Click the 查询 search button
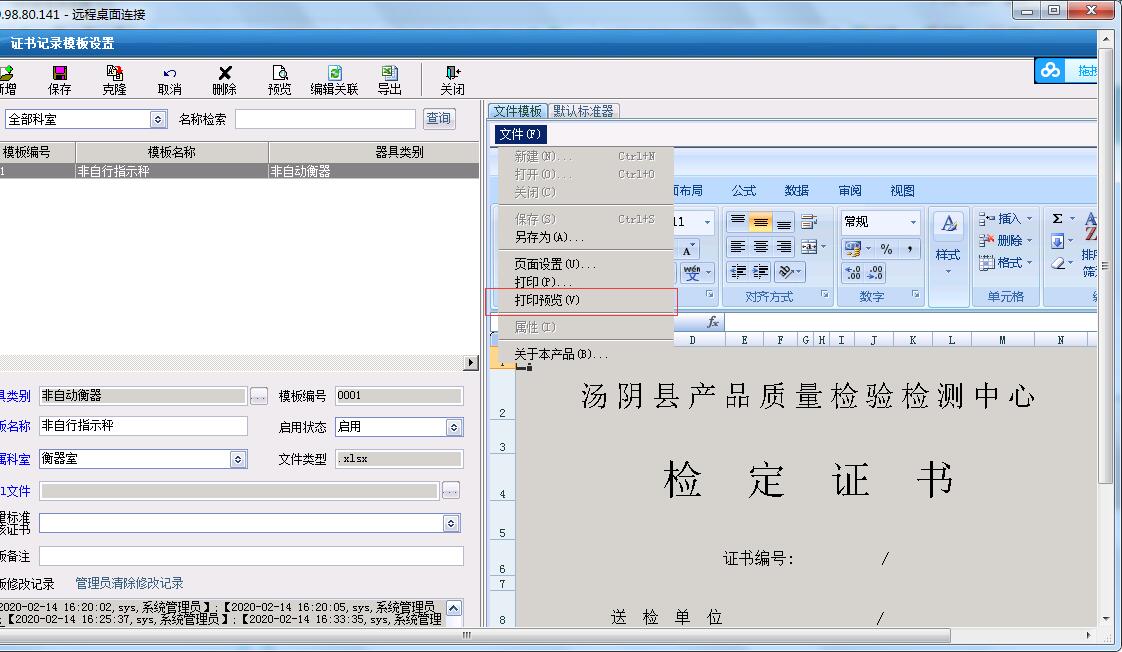The width and height of the screenshot is (1122, 652). pyautogui.click(x=439, y=119)
